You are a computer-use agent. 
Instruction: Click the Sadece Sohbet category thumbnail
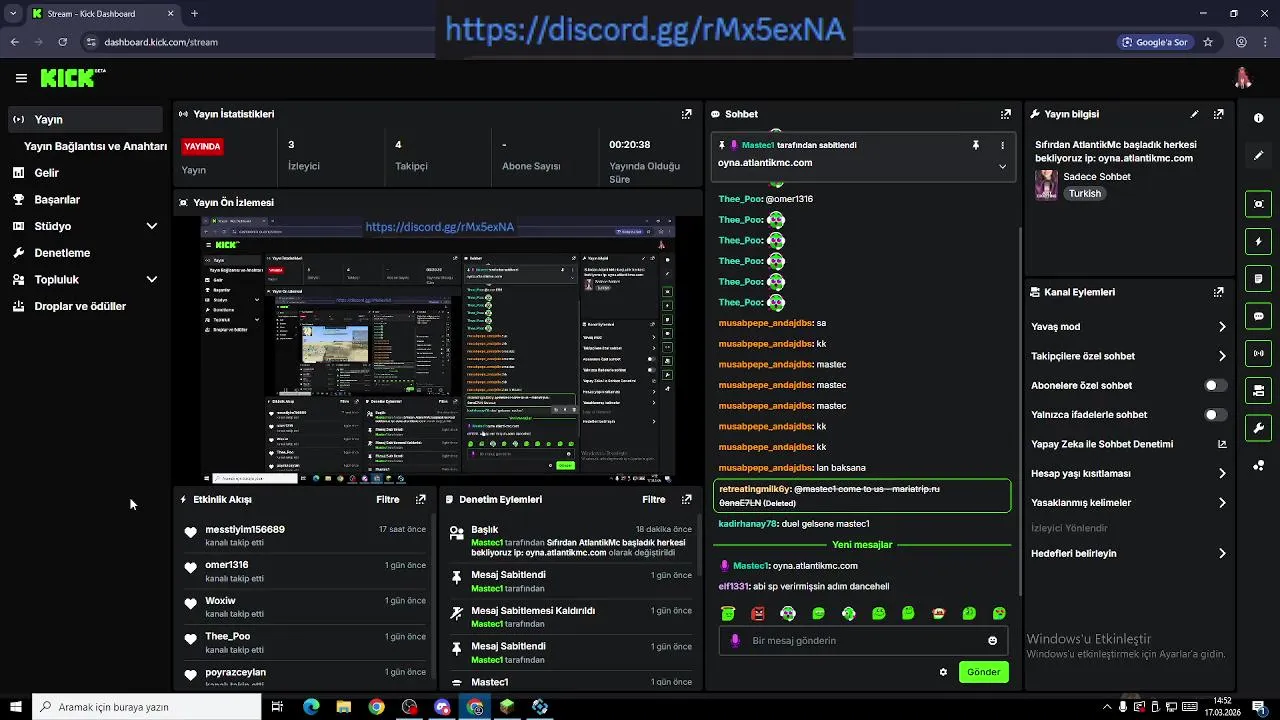(x=1046, y=184)
